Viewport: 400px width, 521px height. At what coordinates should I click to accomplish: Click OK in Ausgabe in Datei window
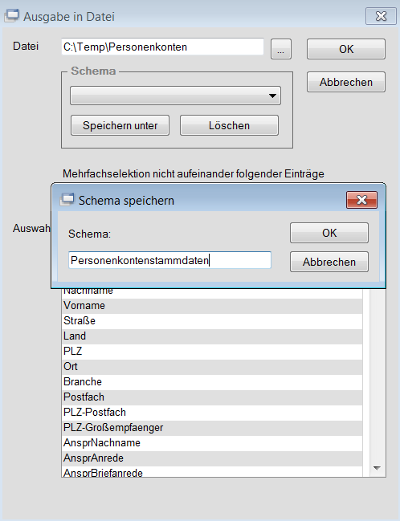point(346,49)
